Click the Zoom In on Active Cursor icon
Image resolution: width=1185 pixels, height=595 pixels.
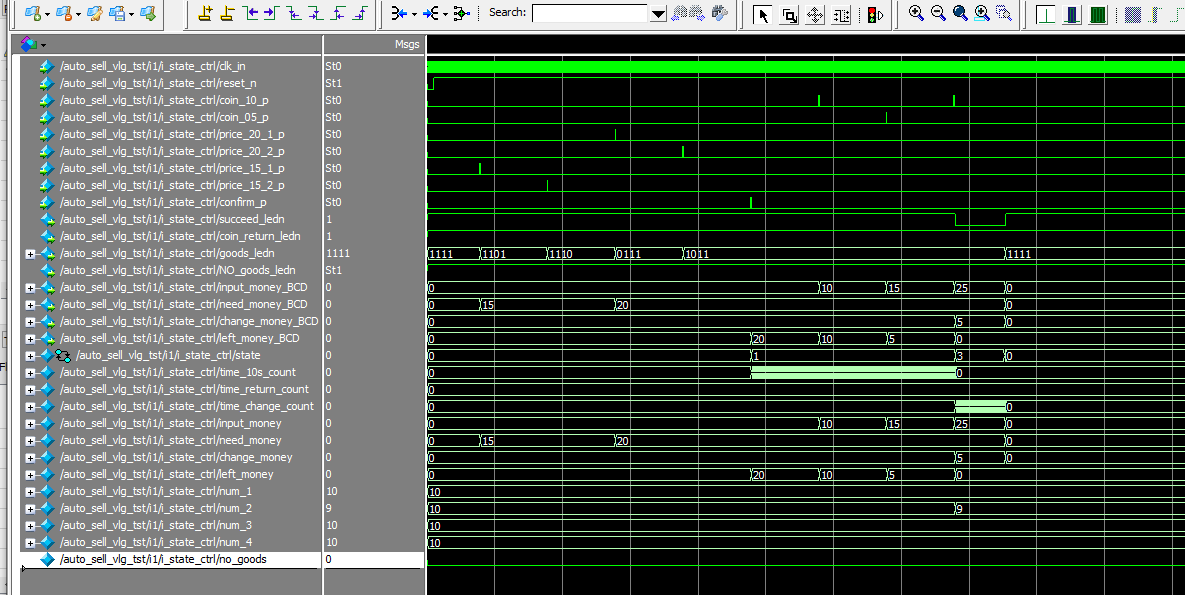982,13
